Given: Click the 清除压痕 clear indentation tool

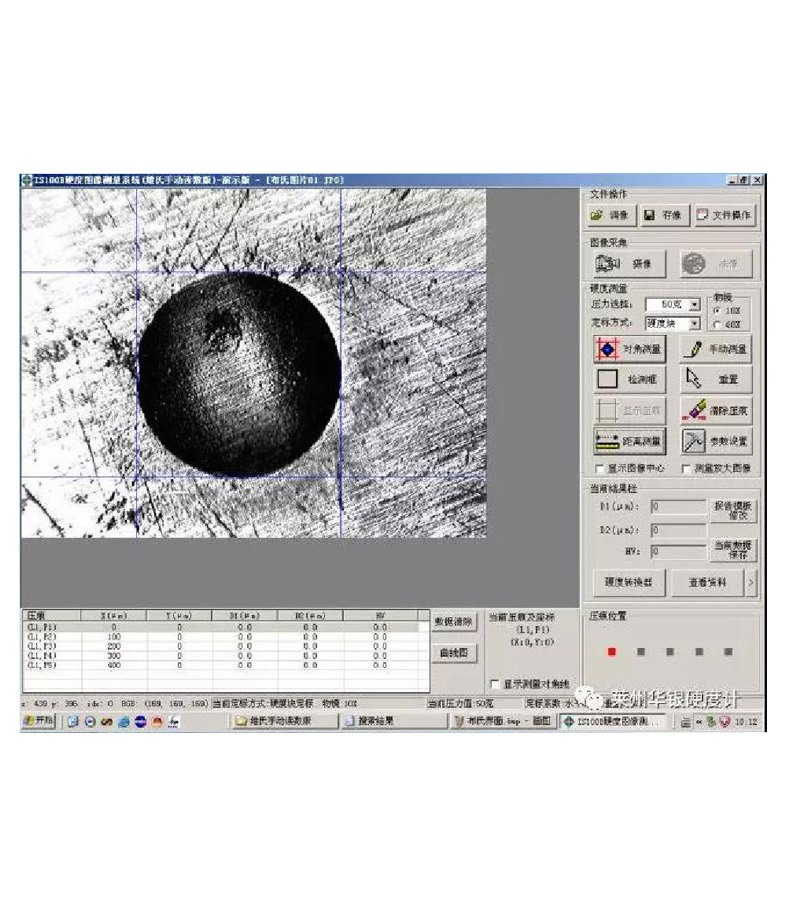Looking at the screenshot, I should (x=716, y=410).
